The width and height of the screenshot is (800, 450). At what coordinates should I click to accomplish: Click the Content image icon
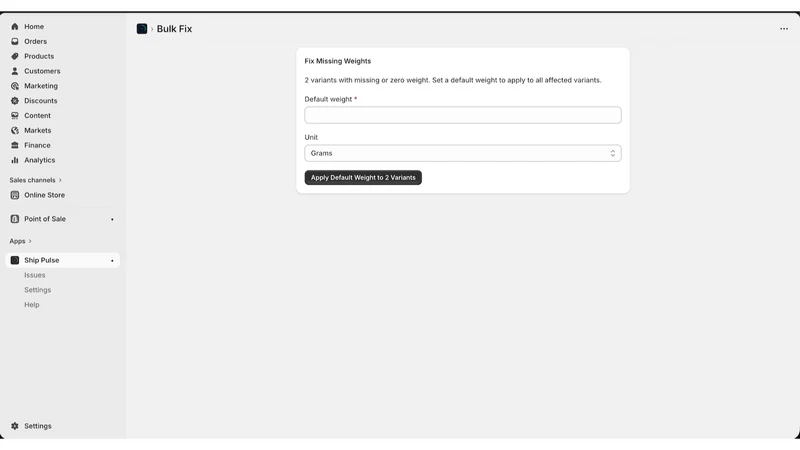point(15,115)
